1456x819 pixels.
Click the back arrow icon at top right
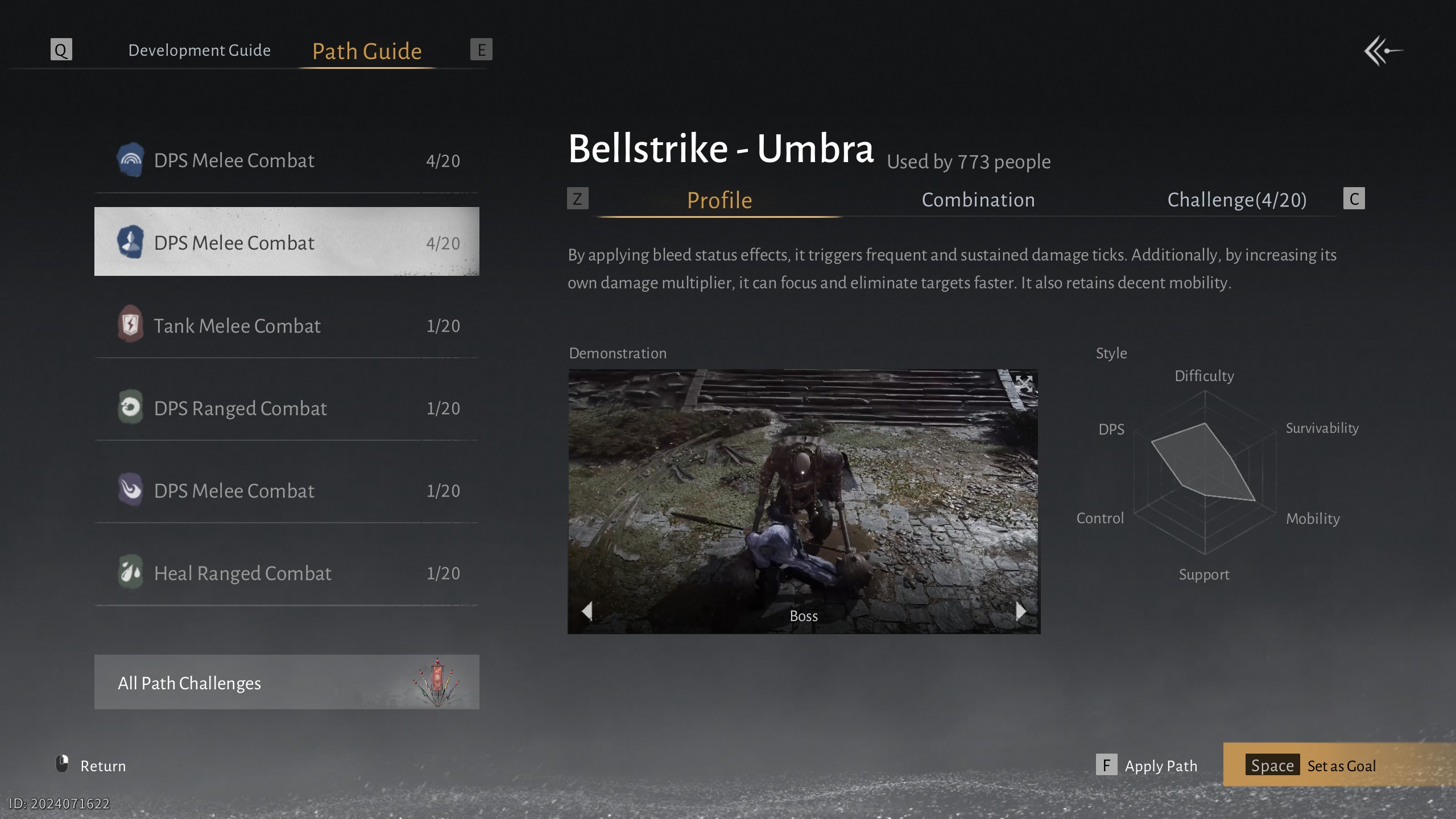[x=1384, y=51]
